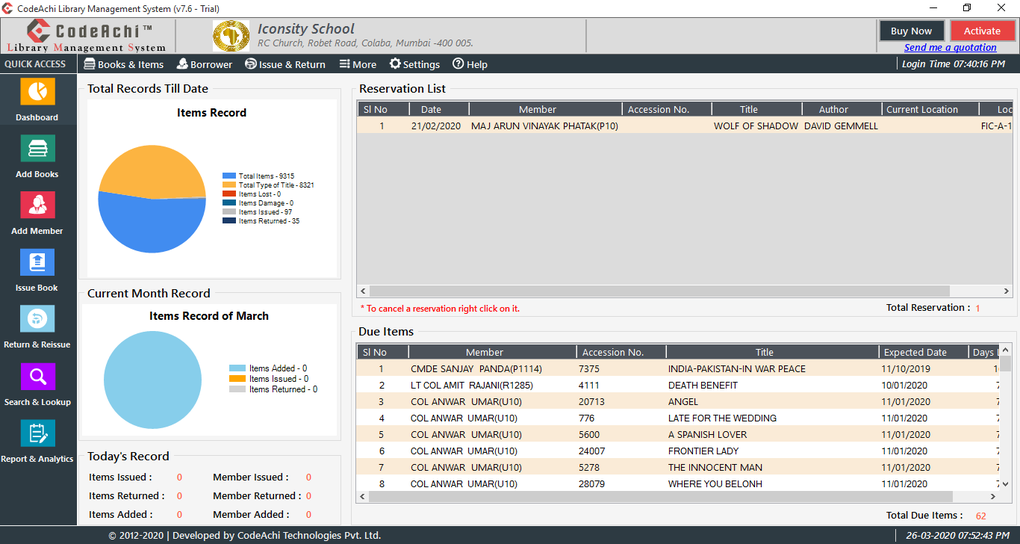Click the Iconsity School logo emblem
1020x544 pixels.
pos(231,36)
